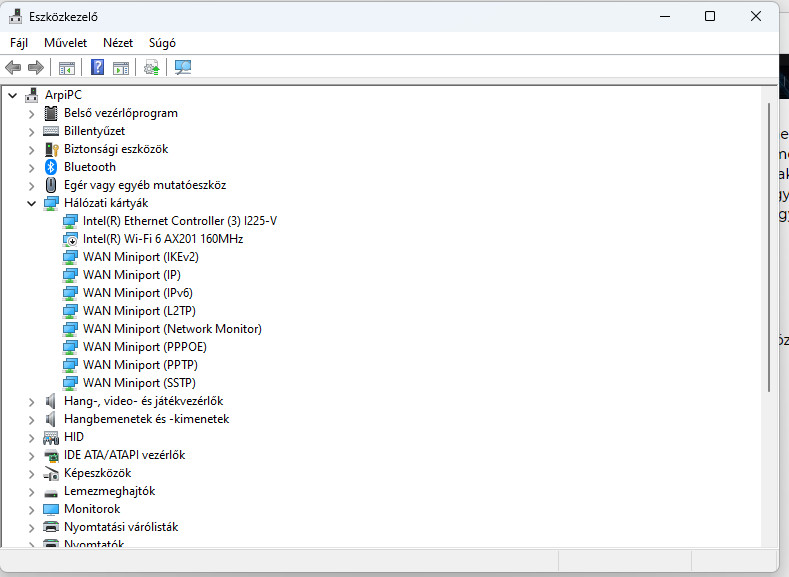The width and height of the screenshot is (789, 577).
Task: Click the action pane toolbar icon
Action: click(x=121, y=68)
